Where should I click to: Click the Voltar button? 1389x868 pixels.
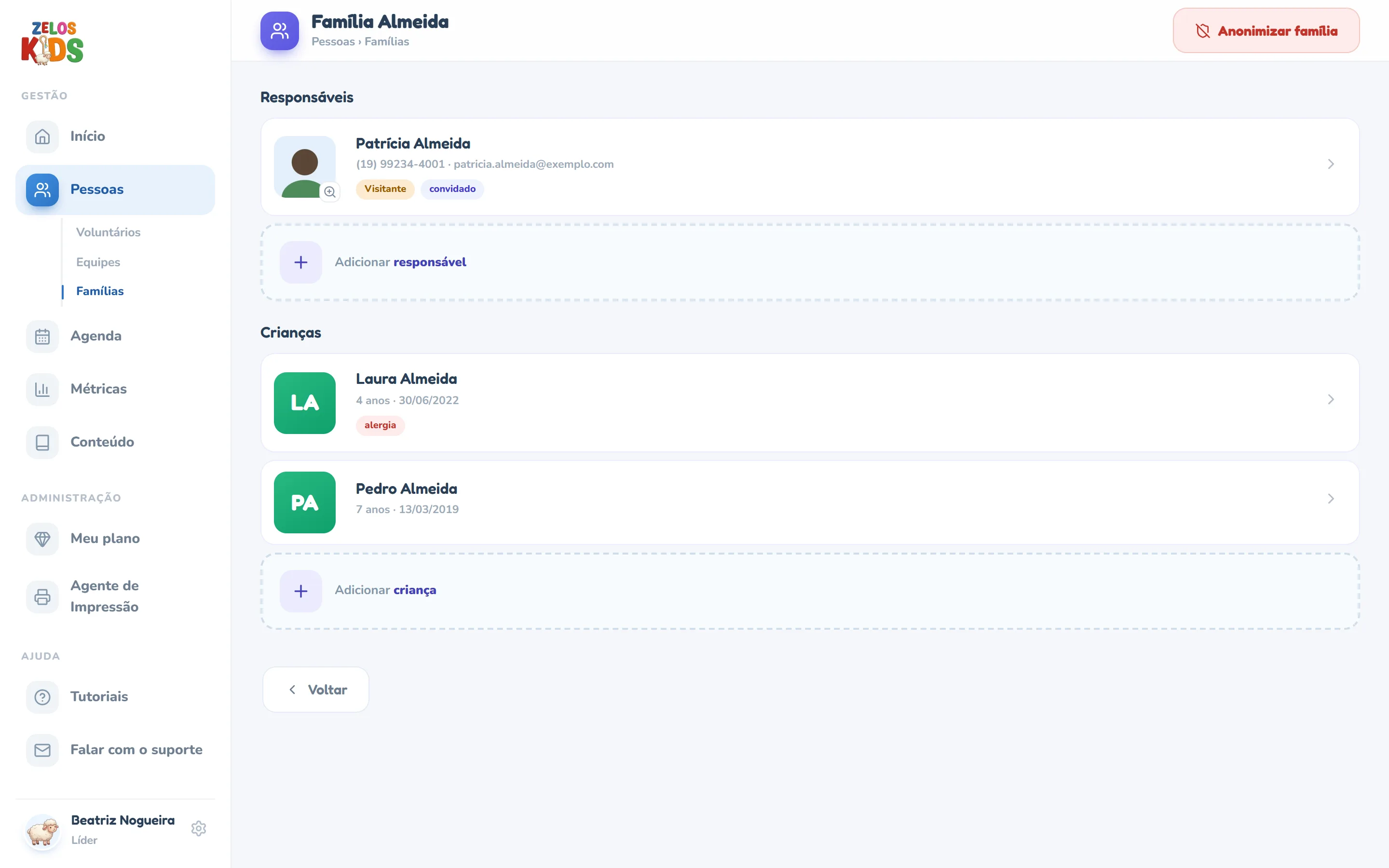316,690
